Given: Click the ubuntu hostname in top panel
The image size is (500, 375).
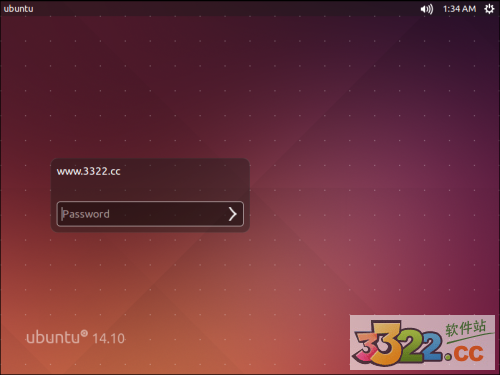Looking at the screenshot, I should (x=18, y=9).
